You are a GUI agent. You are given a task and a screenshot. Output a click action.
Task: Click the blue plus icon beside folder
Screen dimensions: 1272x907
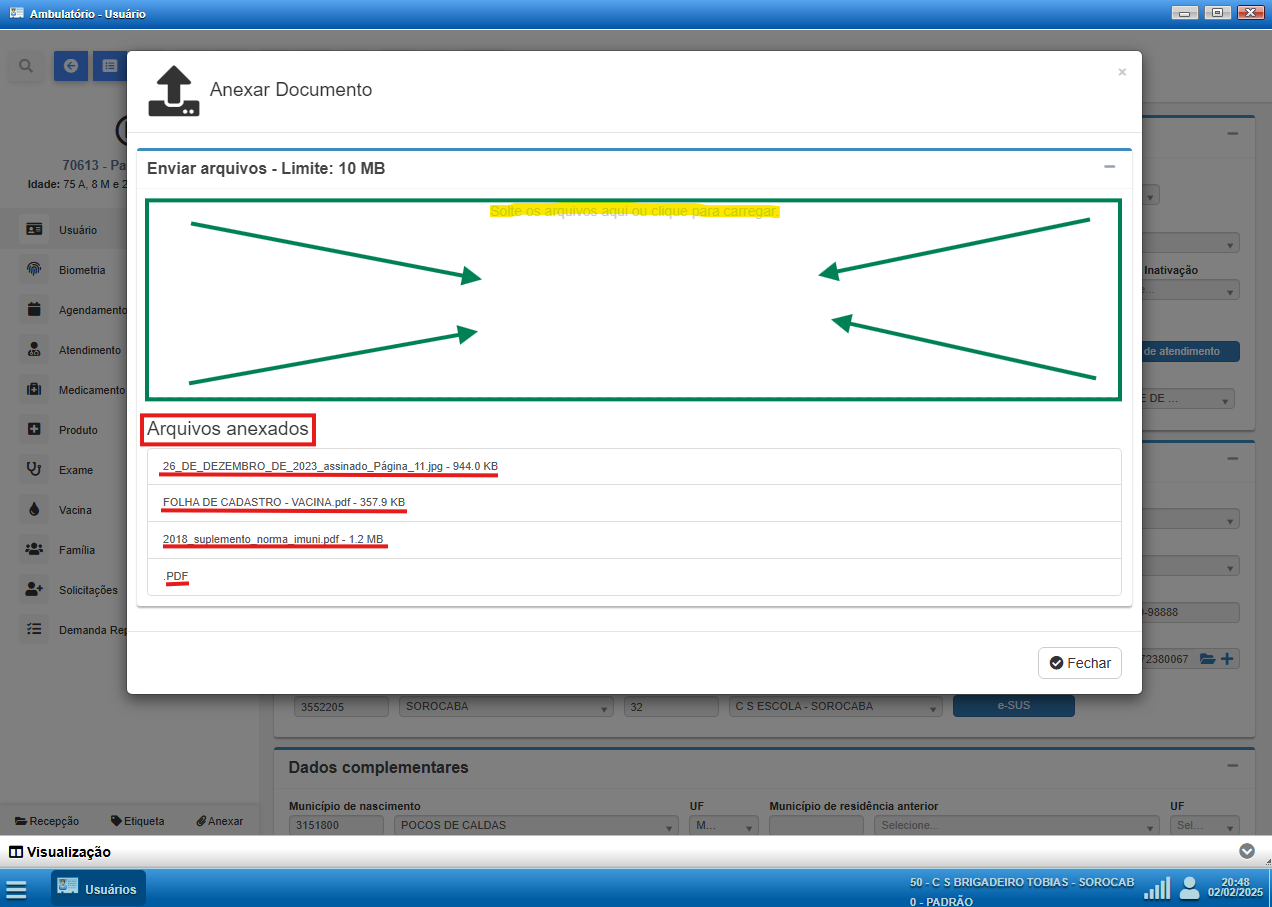tap(1228, 659)
